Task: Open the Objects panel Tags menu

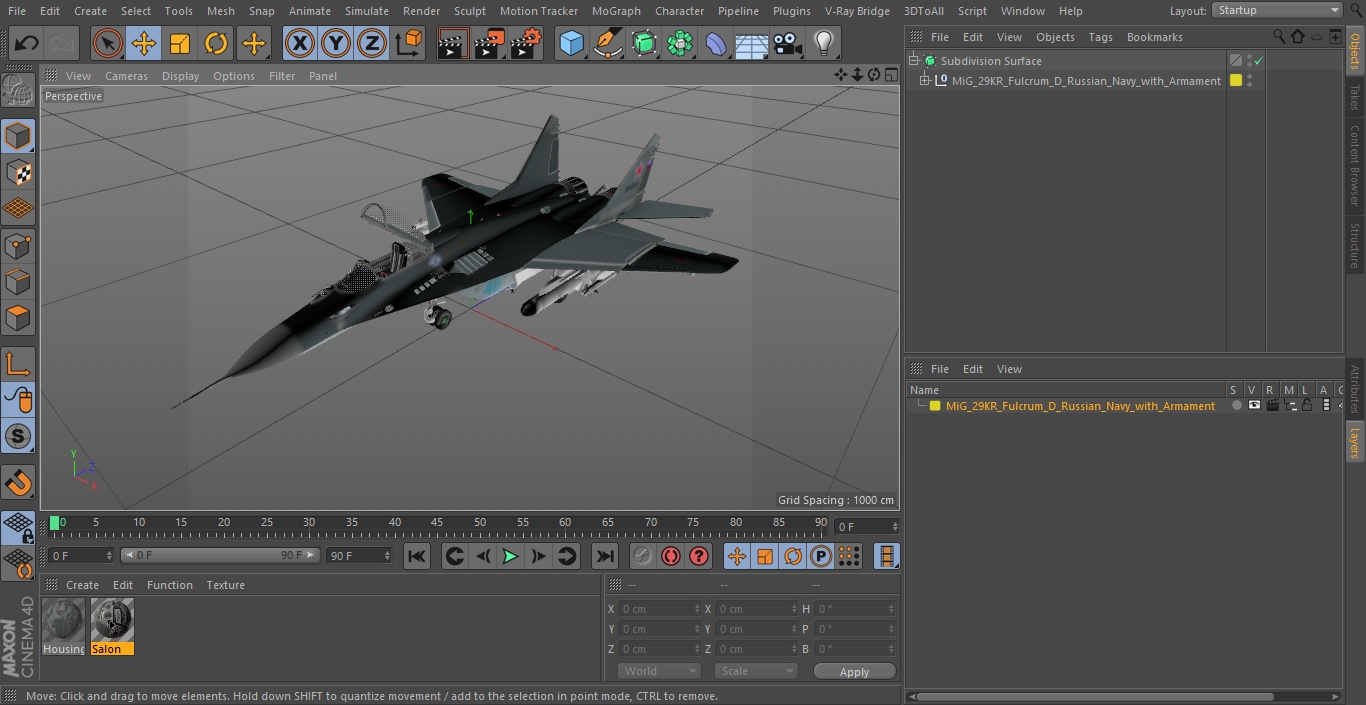Action: click(1100, 37)
